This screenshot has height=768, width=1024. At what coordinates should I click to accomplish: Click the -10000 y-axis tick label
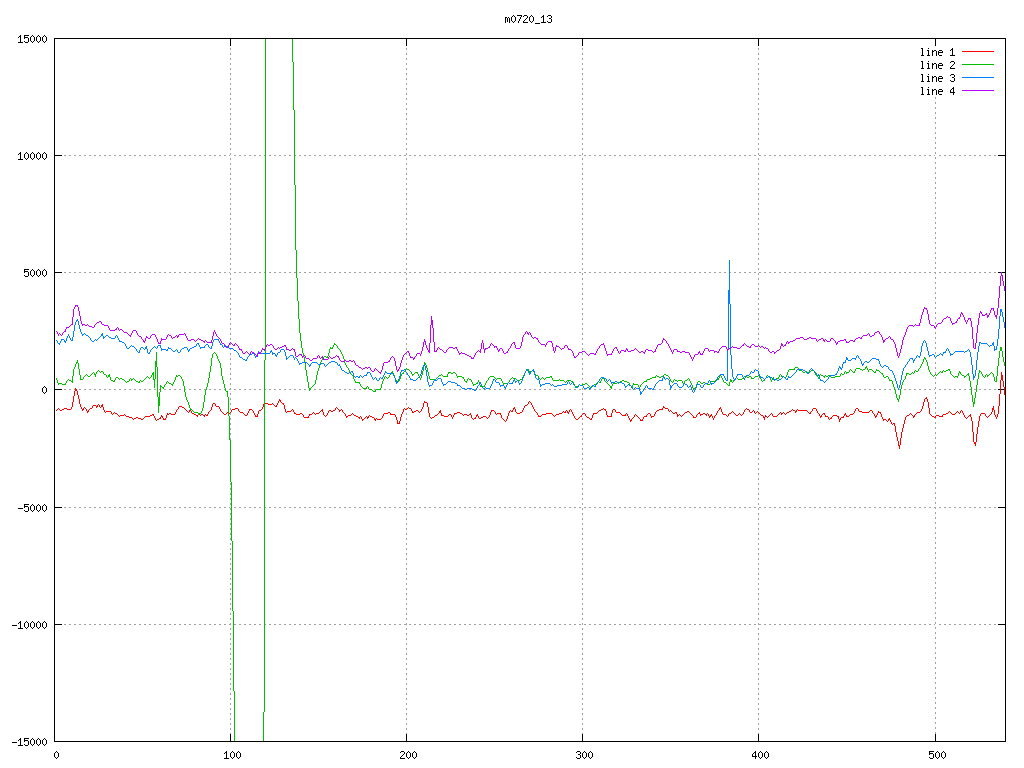click(x=29, y=624)
